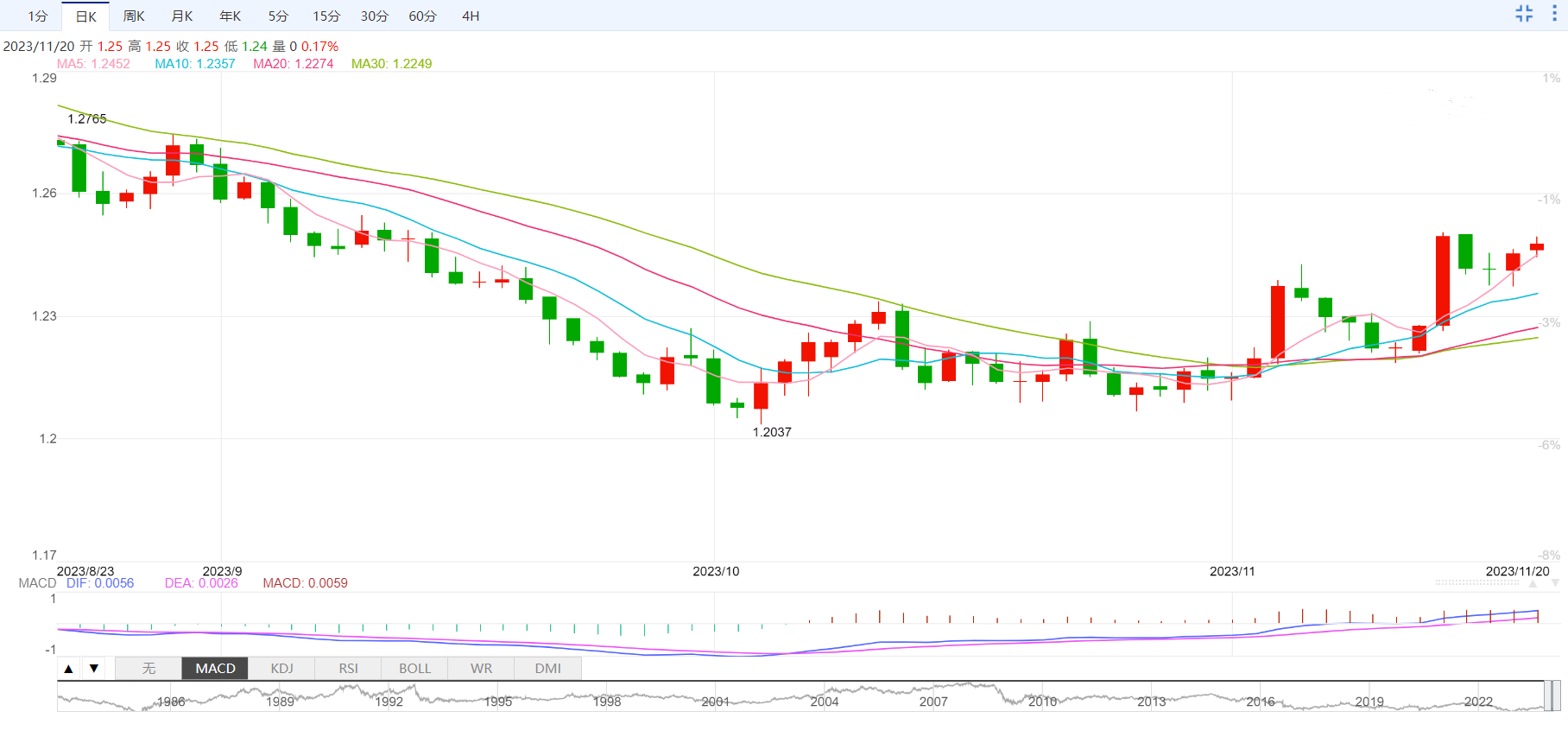The height and width of the screenshot is (737, 1568).
Task: Switch indicator to WR
Action: tap(481, 668)
